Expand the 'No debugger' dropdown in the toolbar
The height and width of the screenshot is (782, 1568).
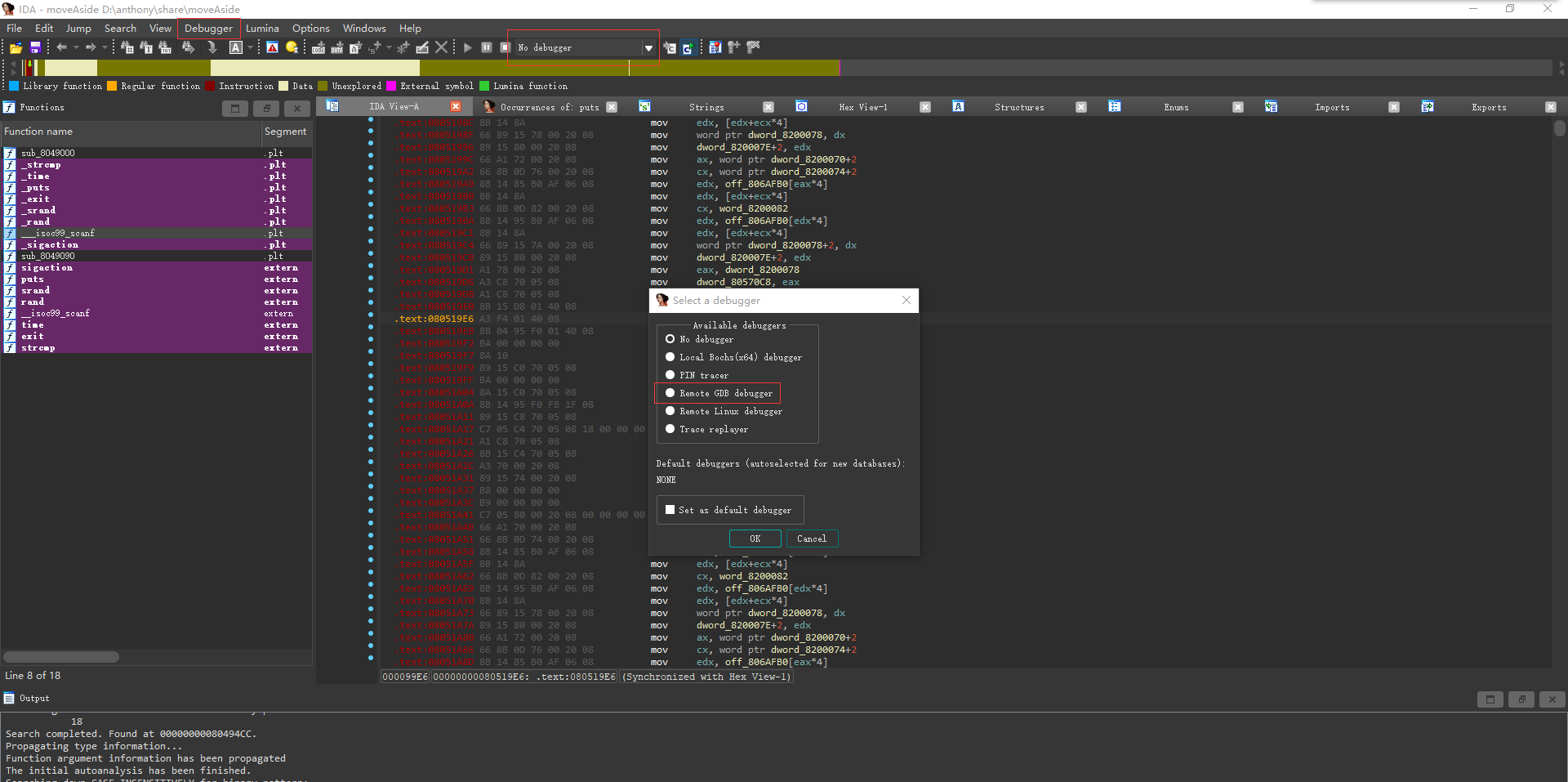pos(648,47)
